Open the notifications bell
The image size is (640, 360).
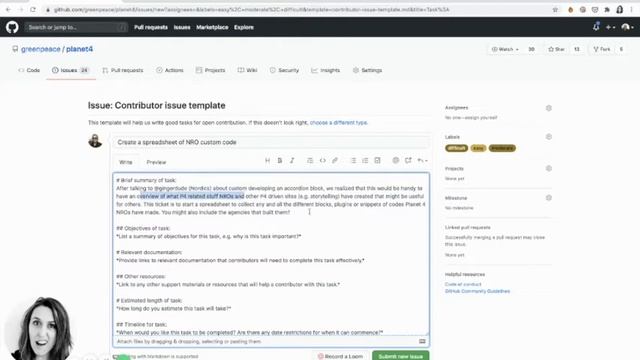tap(596, 27)
